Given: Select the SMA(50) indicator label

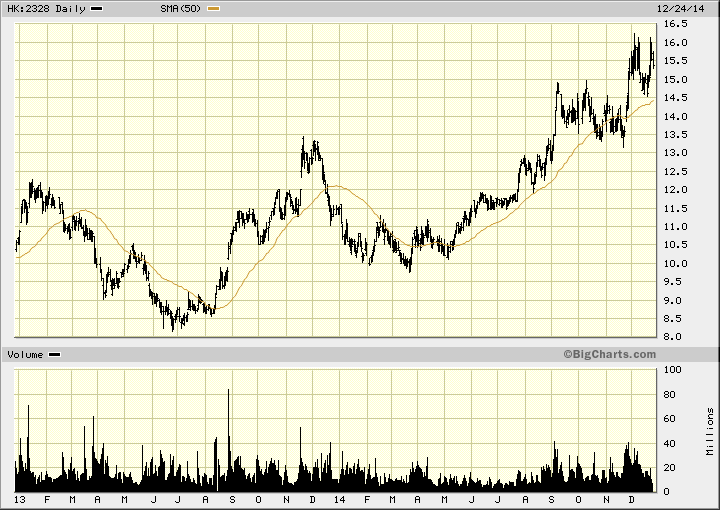Looking at the screenshot, I should pos(181,9).
